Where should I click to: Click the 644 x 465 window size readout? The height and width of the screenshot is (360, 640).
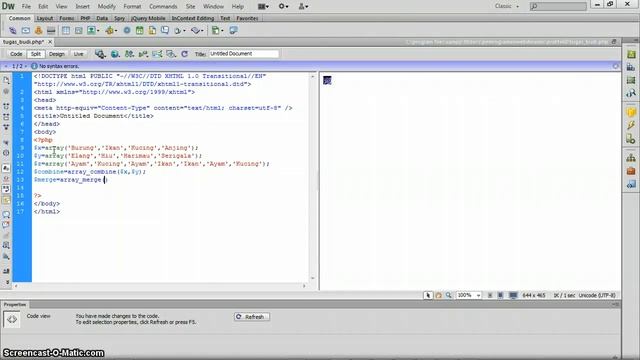coord(533,295)
